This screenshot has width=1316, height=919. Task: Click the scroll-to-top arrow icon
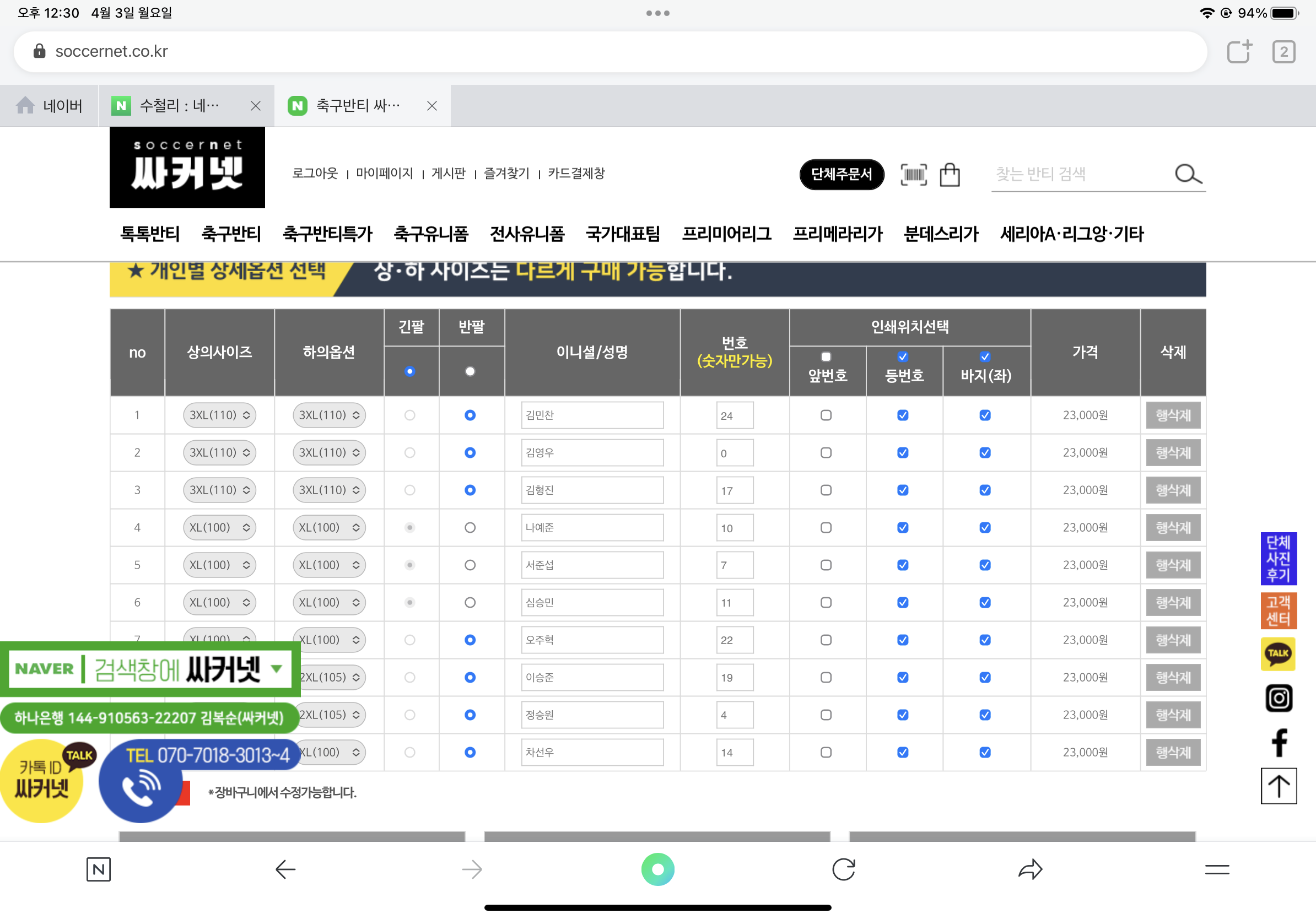click(x=1278, y=786)
